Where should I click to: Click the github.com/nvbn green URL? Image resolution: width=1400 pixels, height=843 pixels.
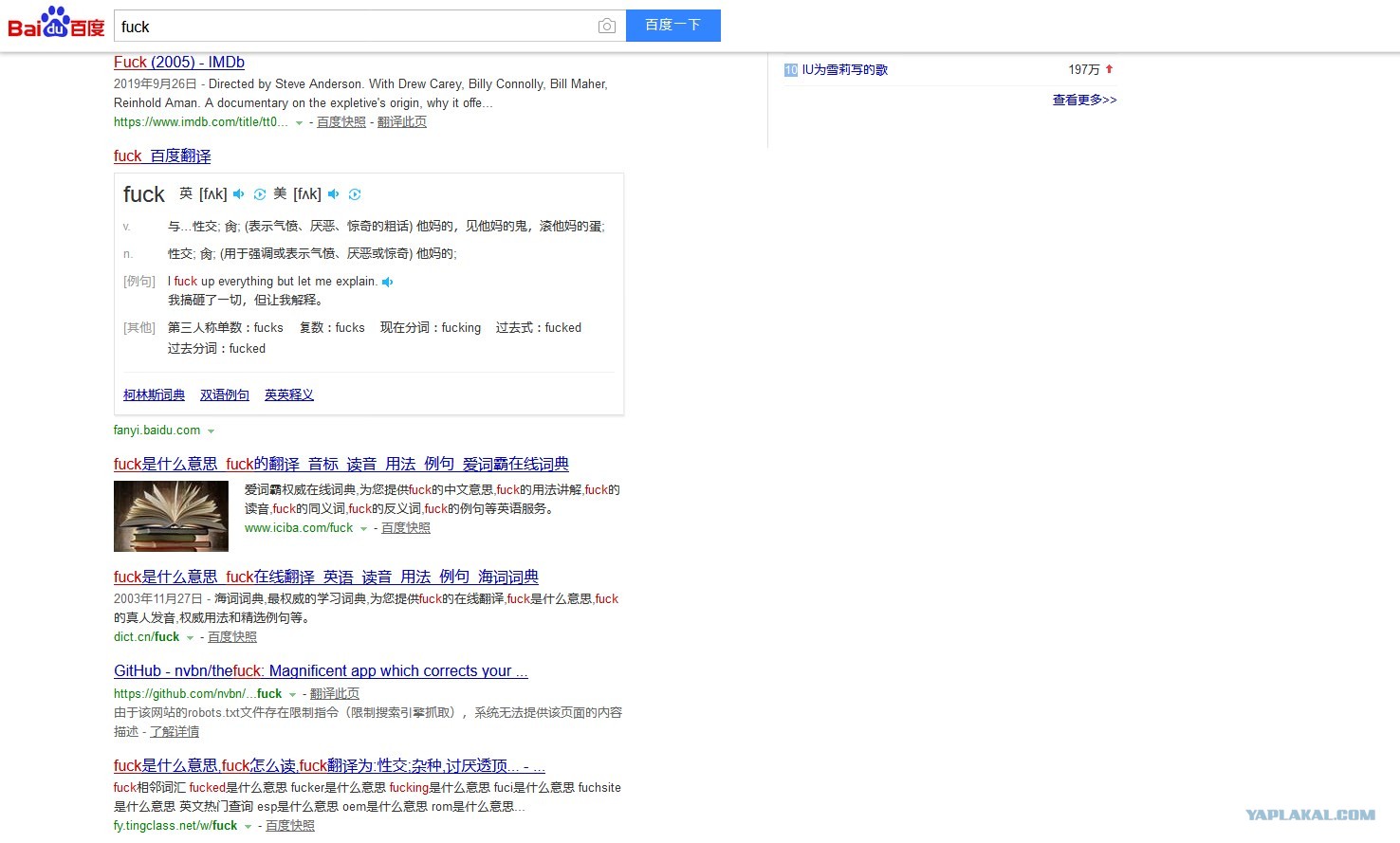[198, 694]
